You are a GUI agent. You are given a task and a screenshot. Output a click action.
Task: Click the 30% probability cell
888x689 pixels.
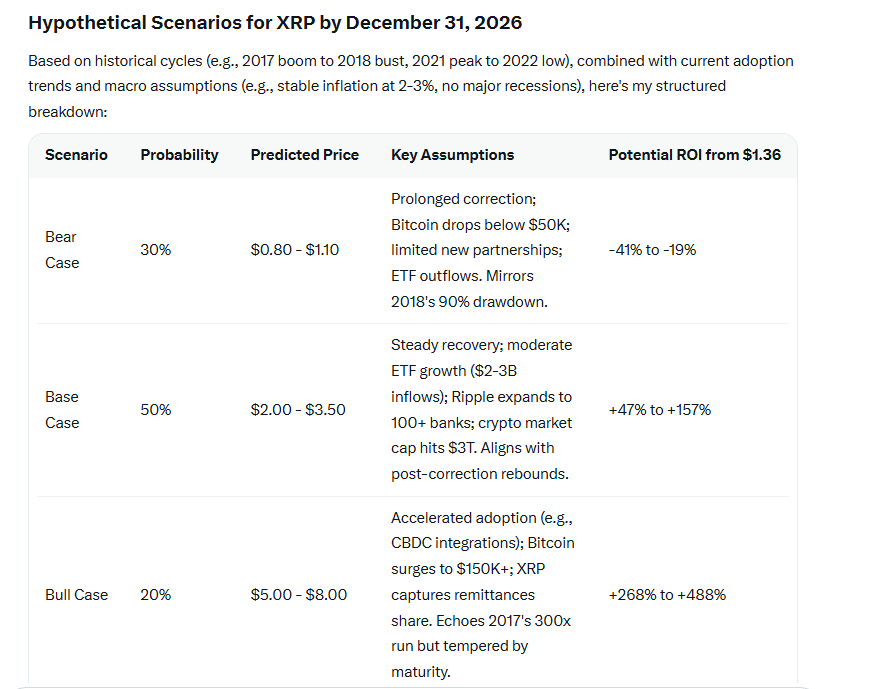pos(155,250)
